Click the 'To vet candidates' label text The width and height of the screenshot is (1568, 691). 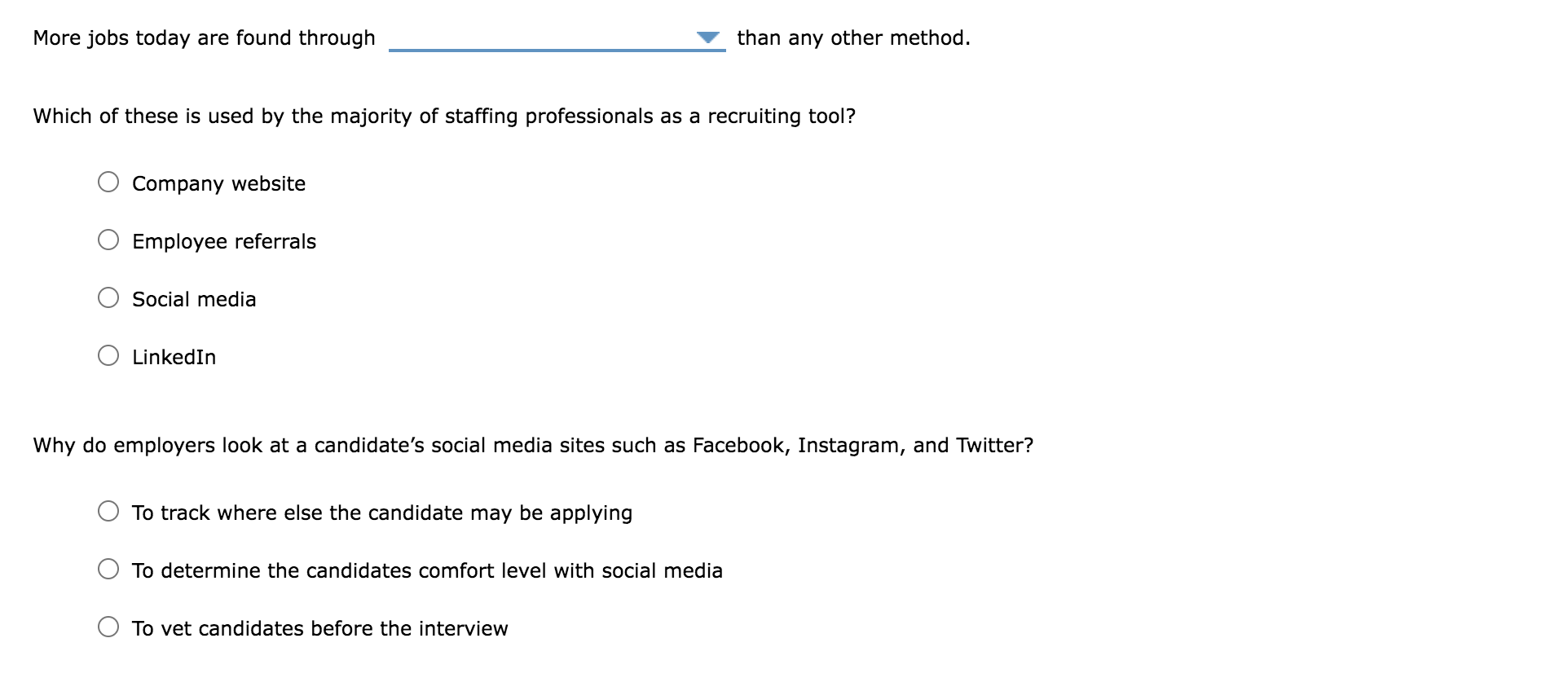click(x=319, y=628)
